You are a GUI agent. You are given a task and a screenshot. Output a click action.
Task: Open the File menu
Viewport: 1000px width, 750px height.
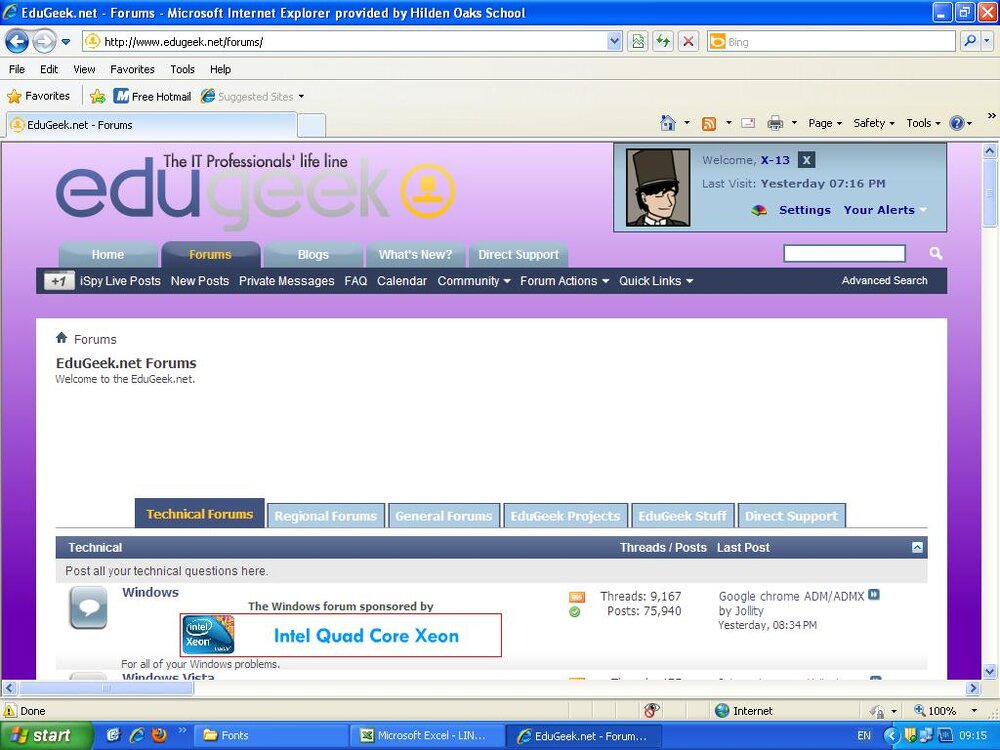coord(17,70)
